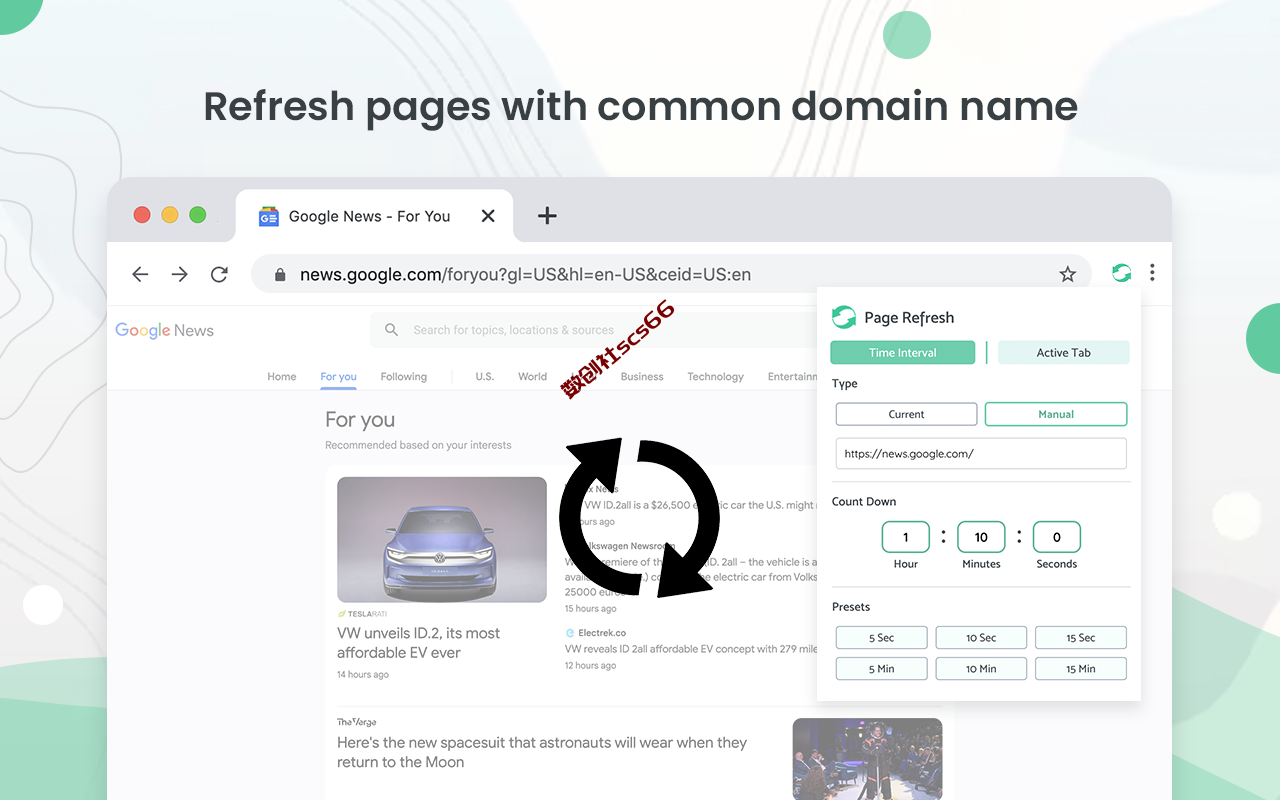Open the Page Refresh extension icon in toolbar
The height and width of the screenshot is (800, 1280).
(1122, 273)
